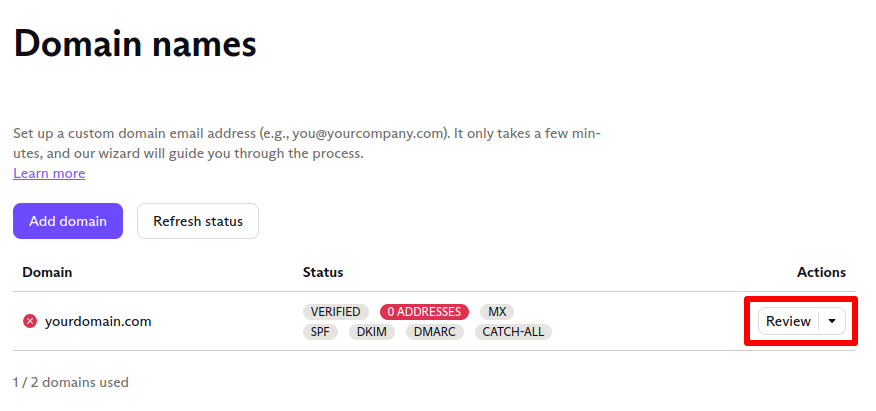The height and width of the screenshot is (411, 876).
Task: Click the yourdomain.com domain name
Action: [98, 322]
